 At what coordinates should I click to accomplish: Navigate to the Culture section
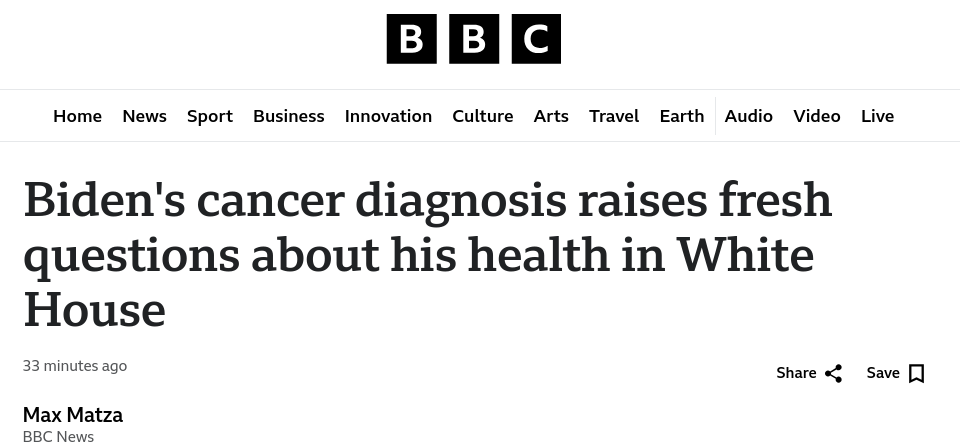click(482, 116)
